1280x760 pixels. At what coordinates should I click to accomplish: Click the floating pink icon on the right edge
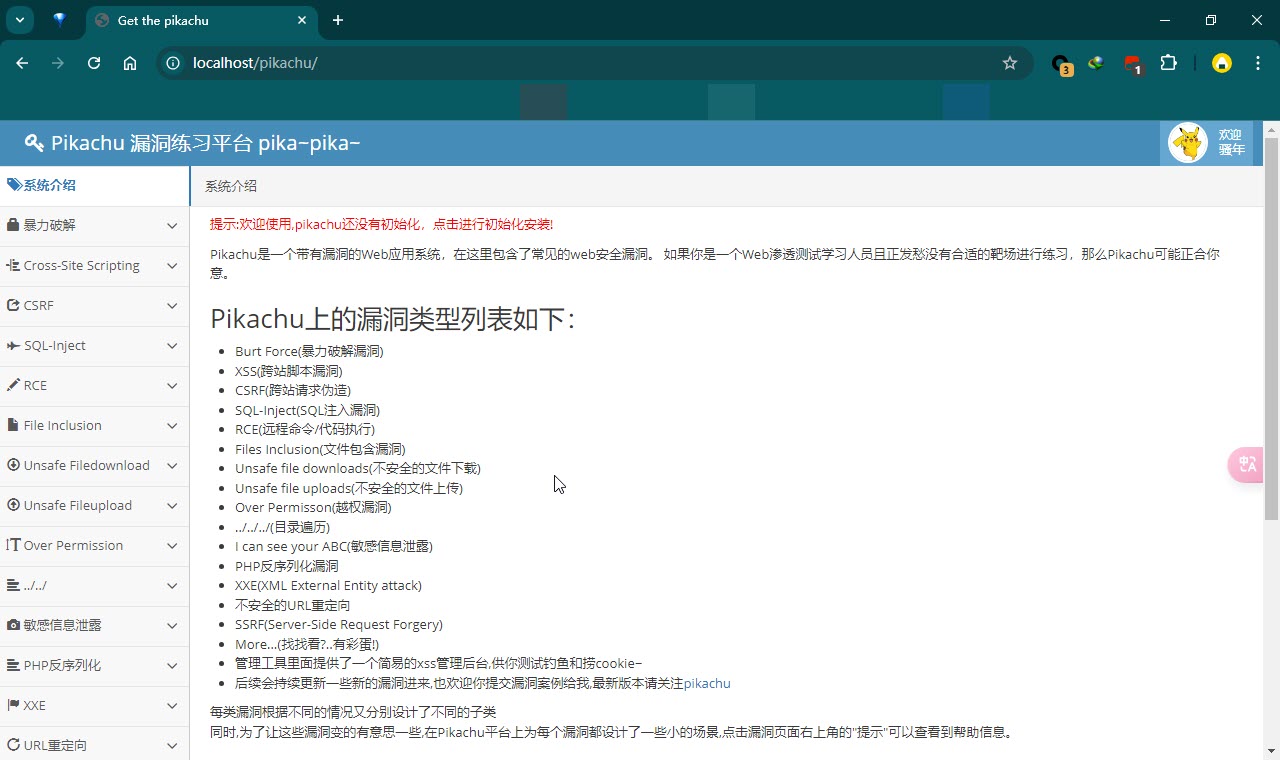pos(1245,464)
